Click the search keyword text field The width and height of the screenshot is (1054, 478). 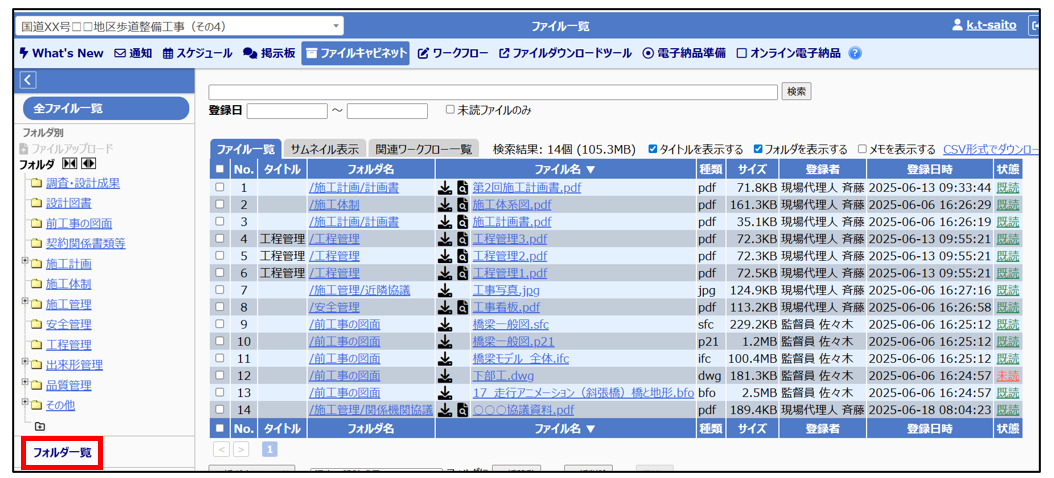493,92
